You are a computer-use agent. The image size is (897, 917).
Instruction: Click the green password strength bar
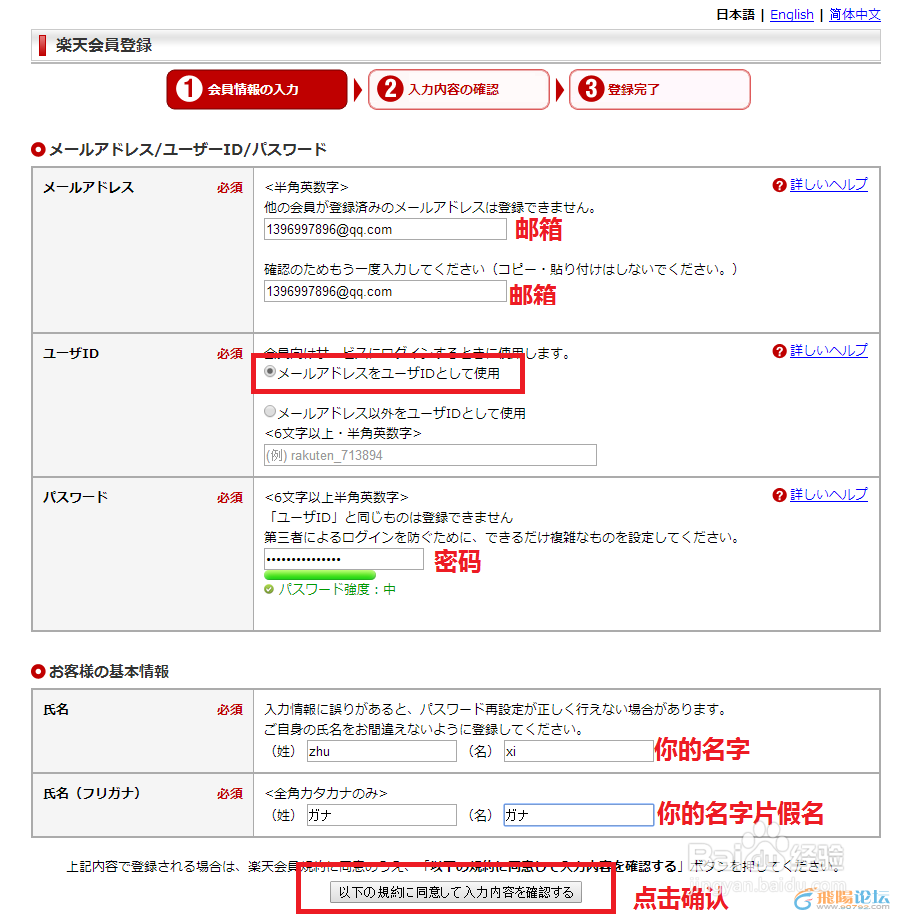(x=320, y=575)
